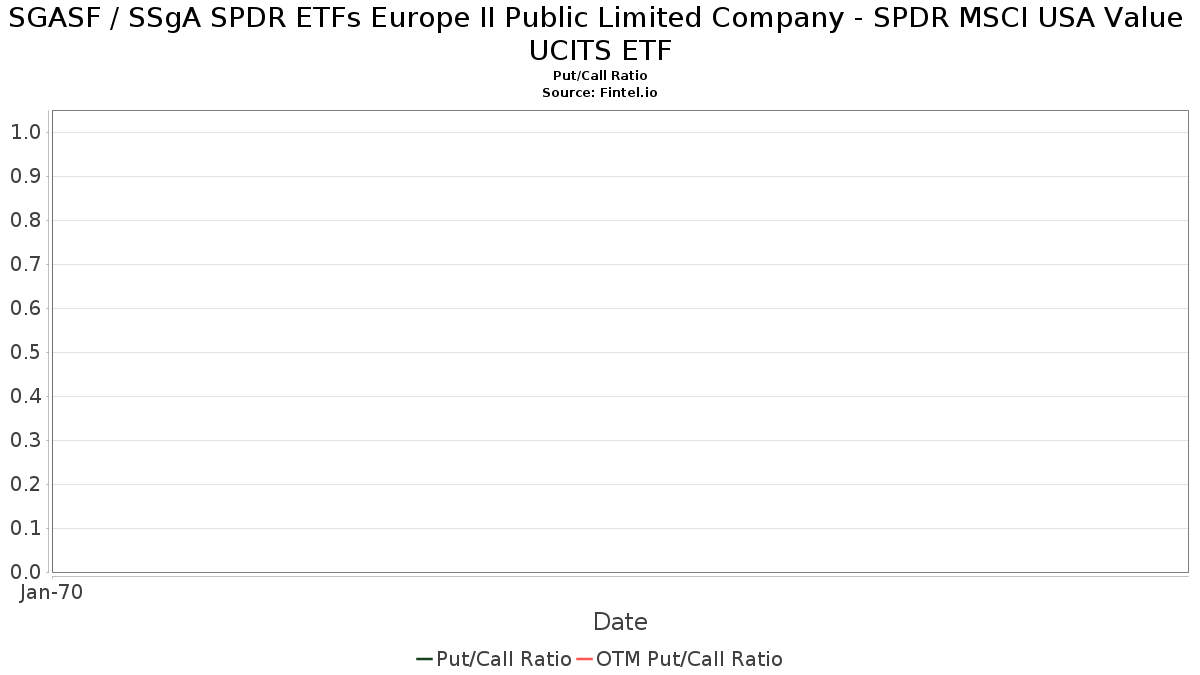Viewport: 1200px width, 675px height.
Task: Click the 0.1 y-axis tick label
Action: coord(25,528)
